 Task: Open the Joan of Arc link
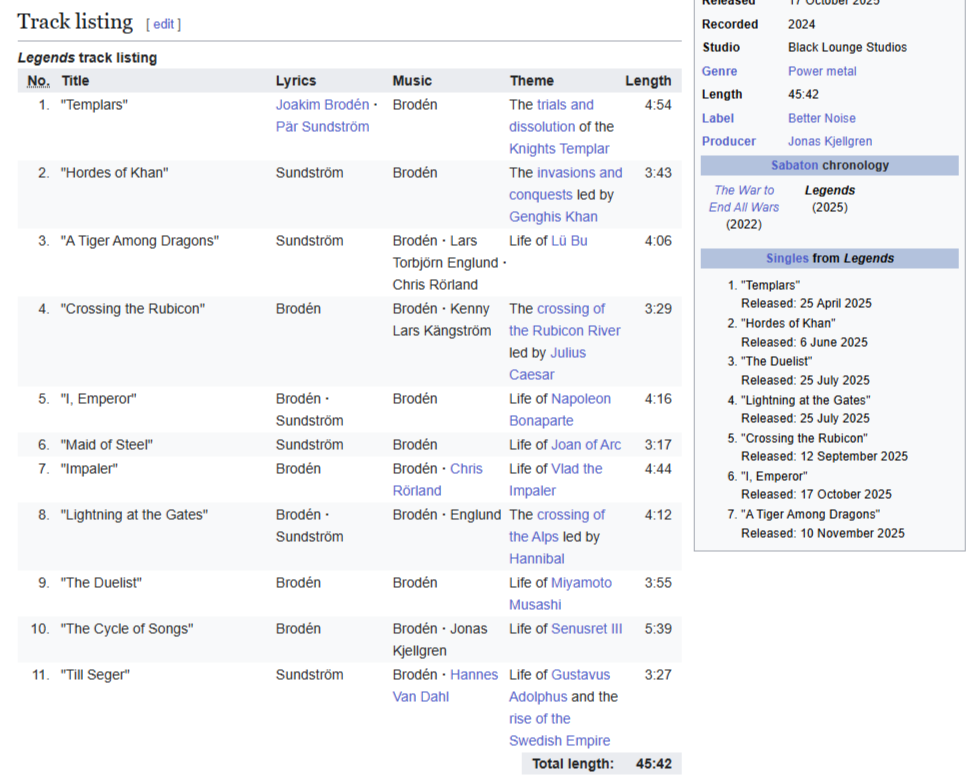[586, 445]
